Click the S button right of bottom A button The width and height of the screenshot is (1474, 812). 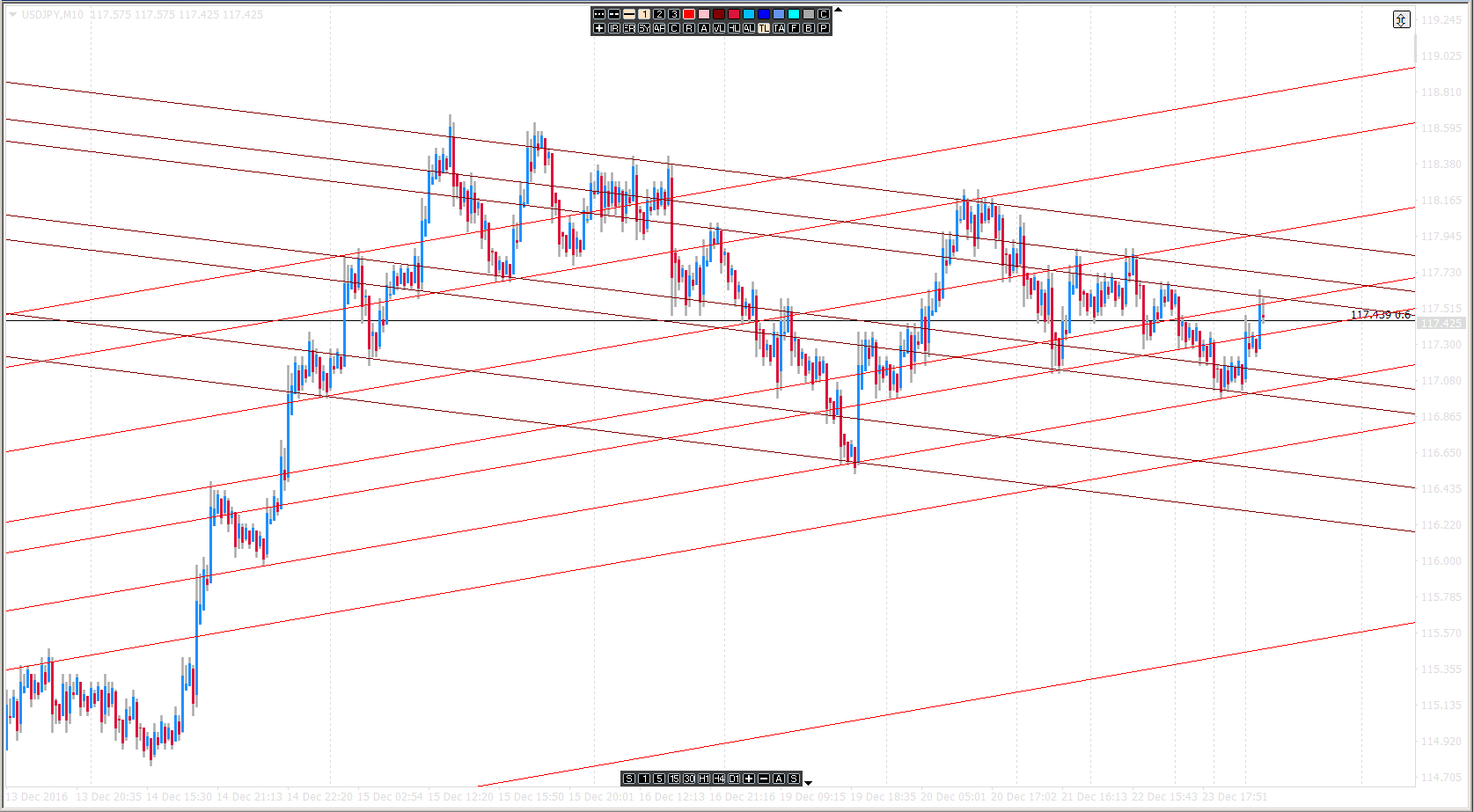(x=794, y=779)
